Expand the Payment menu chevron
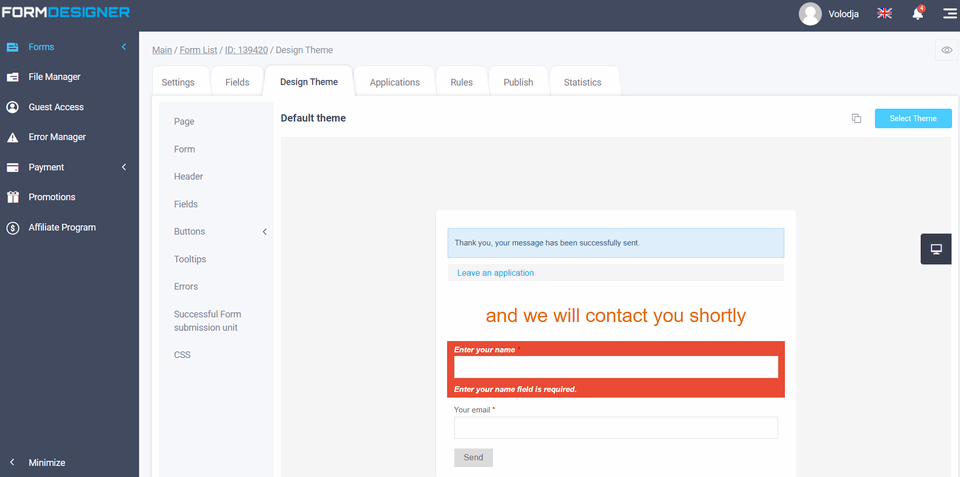 (124, 167)
